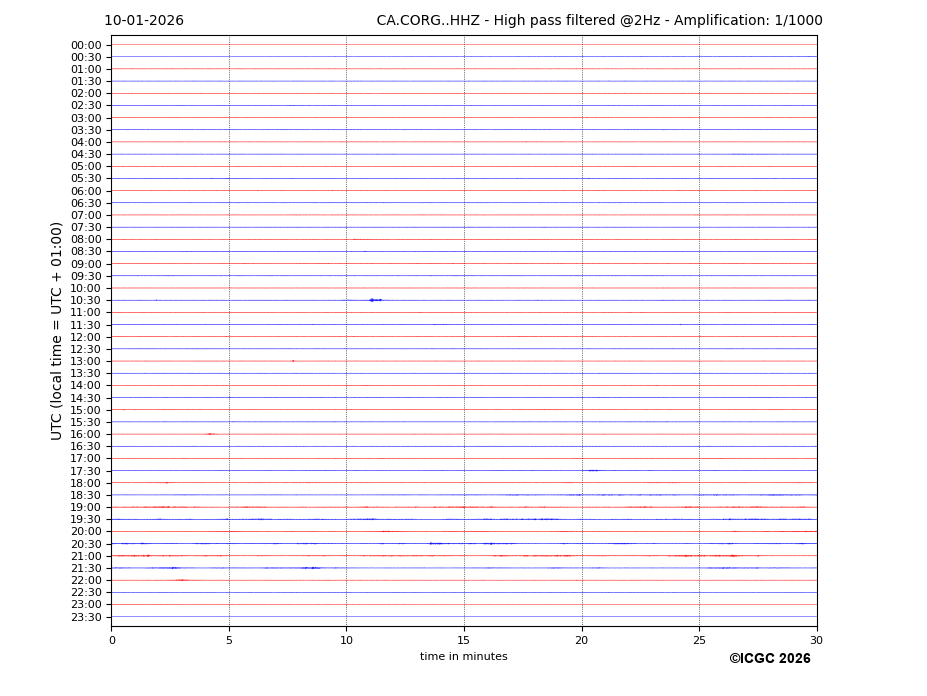927x696 pixels.
Task: Click the 23:30 time label
Action: 86,617
